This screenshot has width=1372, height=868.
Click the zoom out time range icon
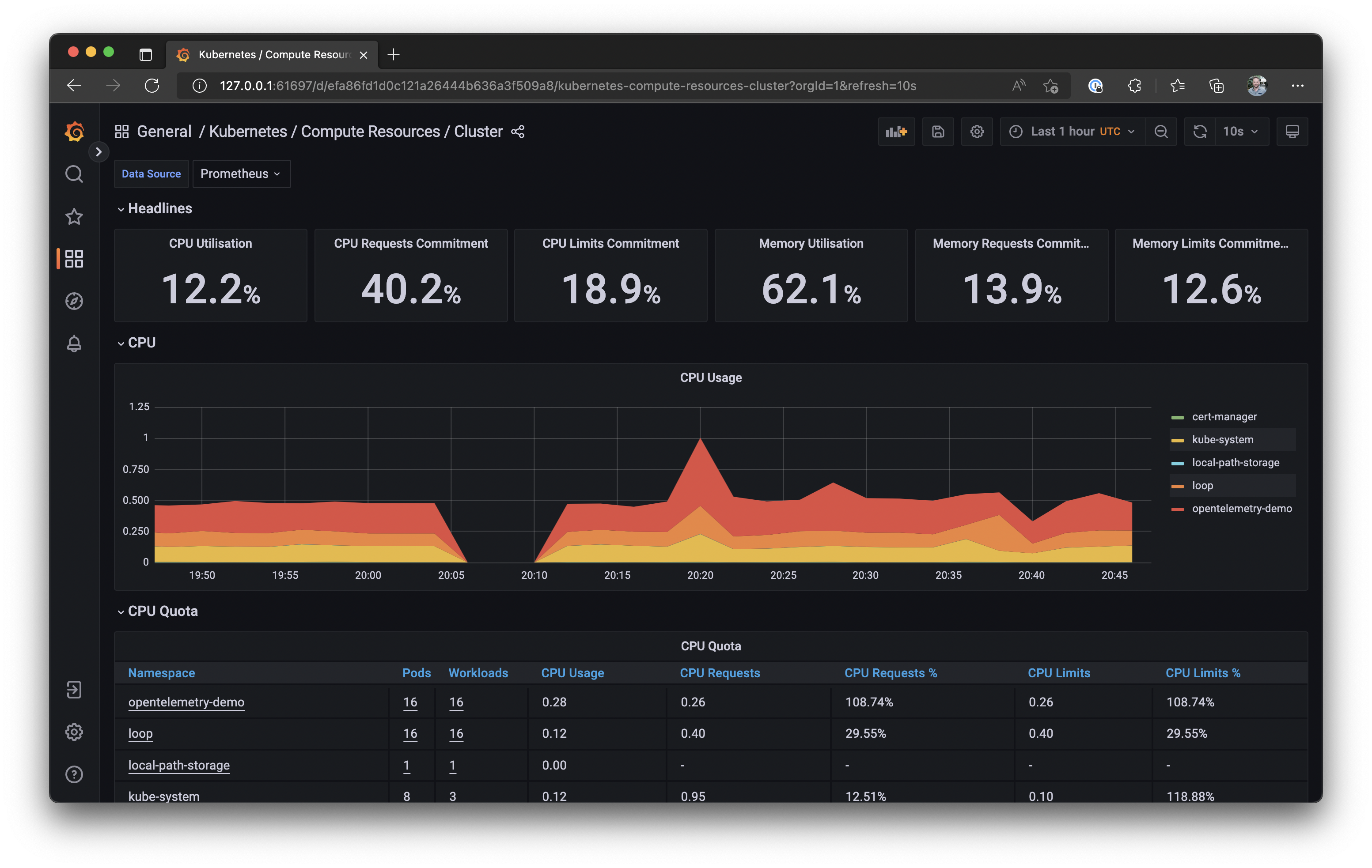pos(1160,132)
